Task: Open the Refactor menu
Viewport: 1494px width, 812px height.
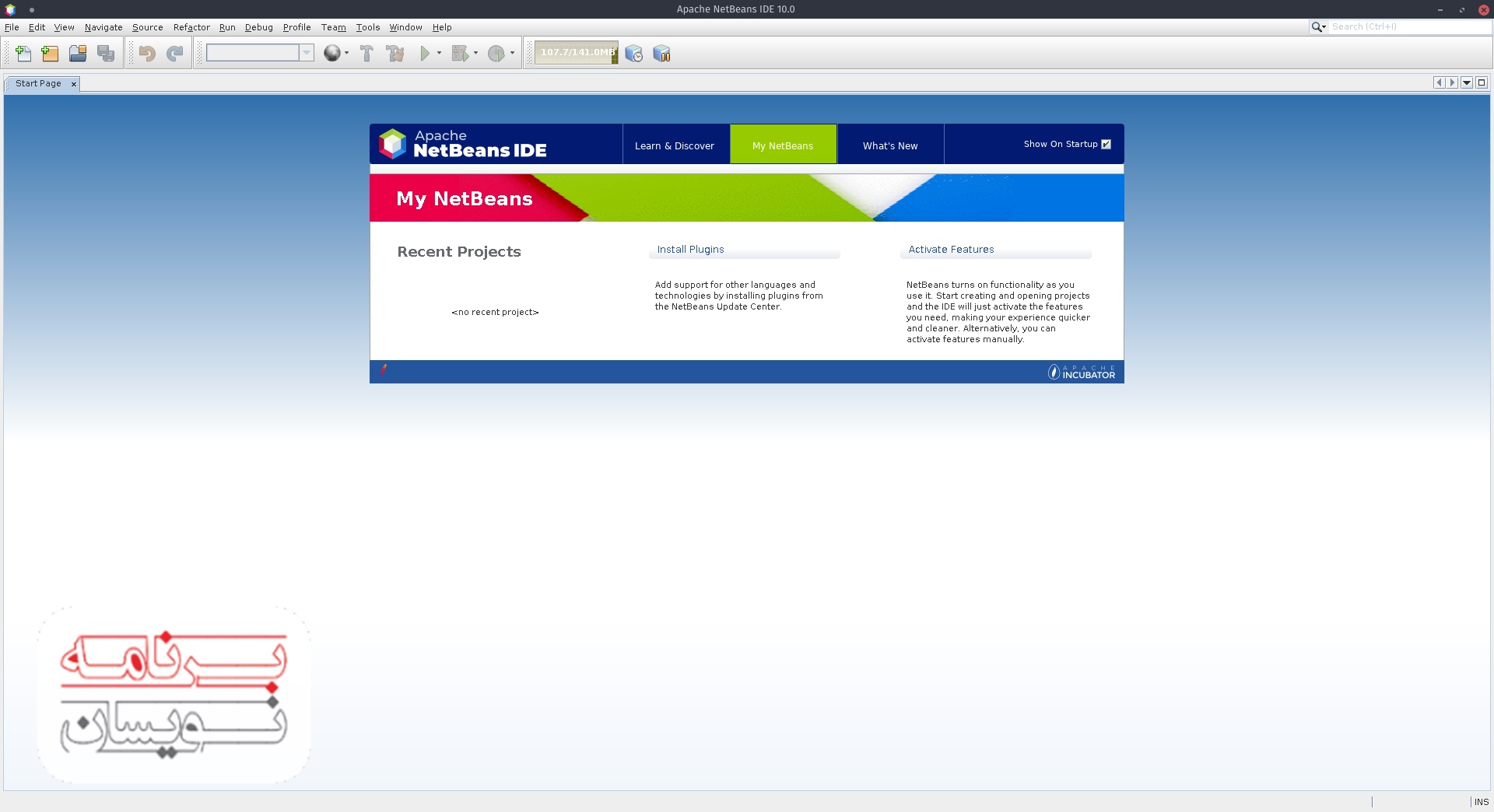Action: coord(191,27)
